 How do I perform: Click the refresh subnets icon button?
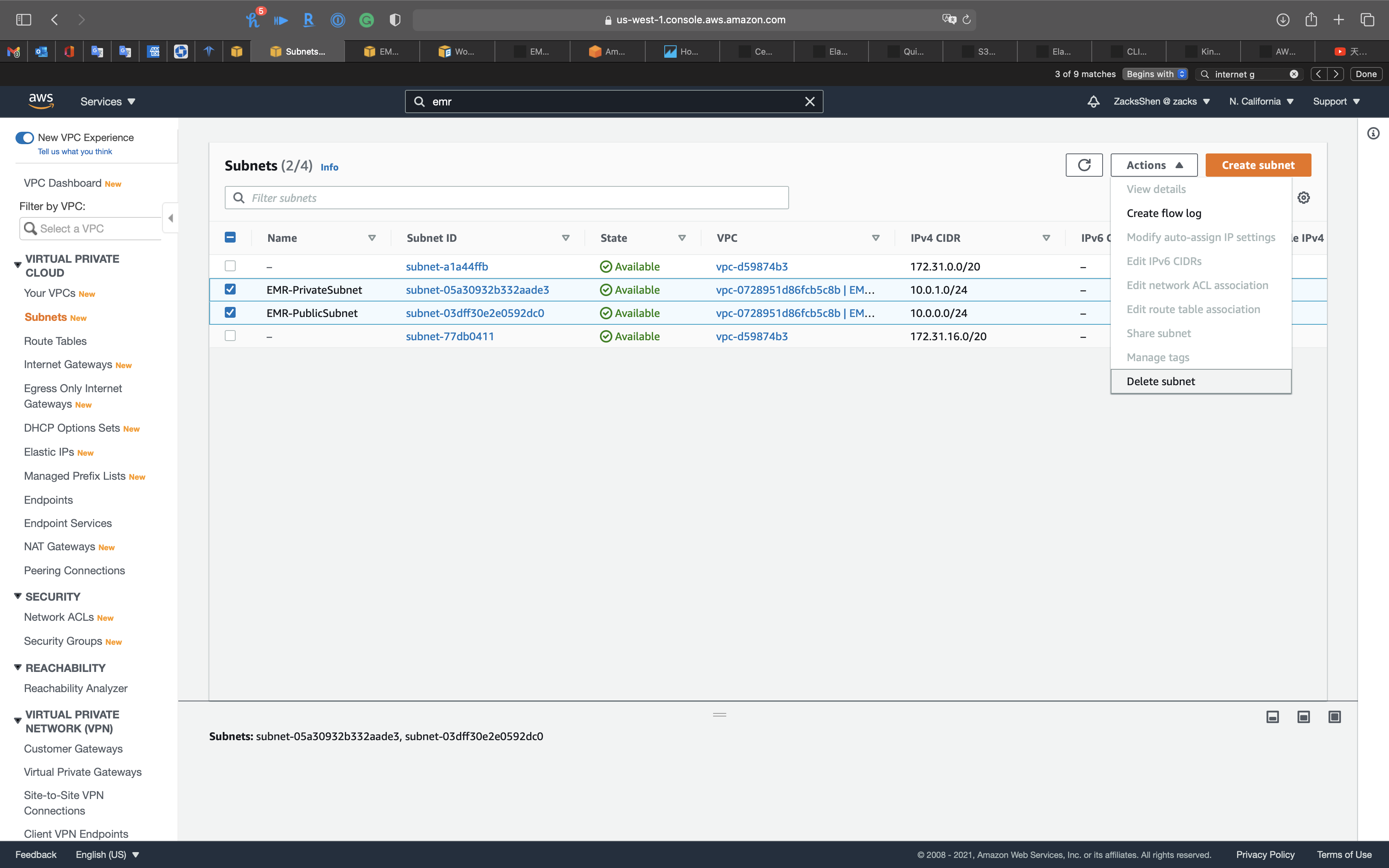(1084, 165)
